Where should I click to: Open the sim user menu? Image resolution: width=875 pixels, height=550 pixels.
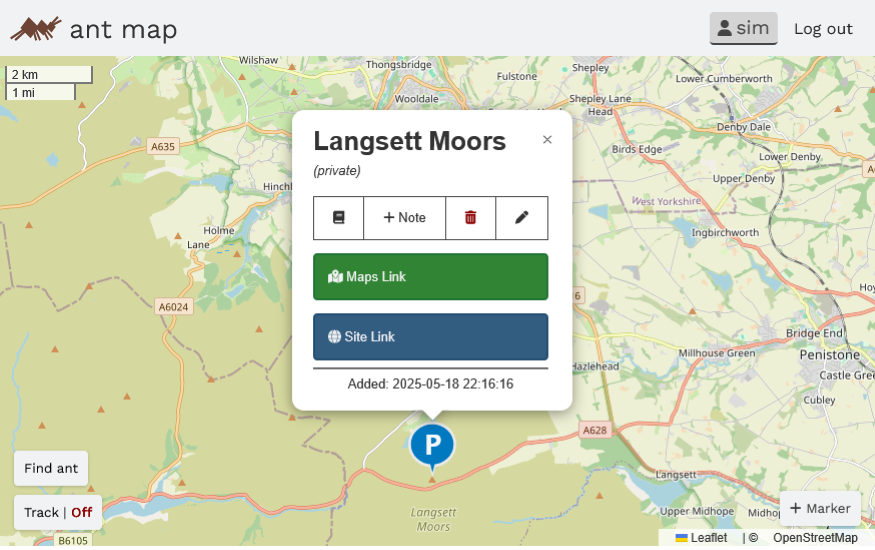click(x=743, y=28)
